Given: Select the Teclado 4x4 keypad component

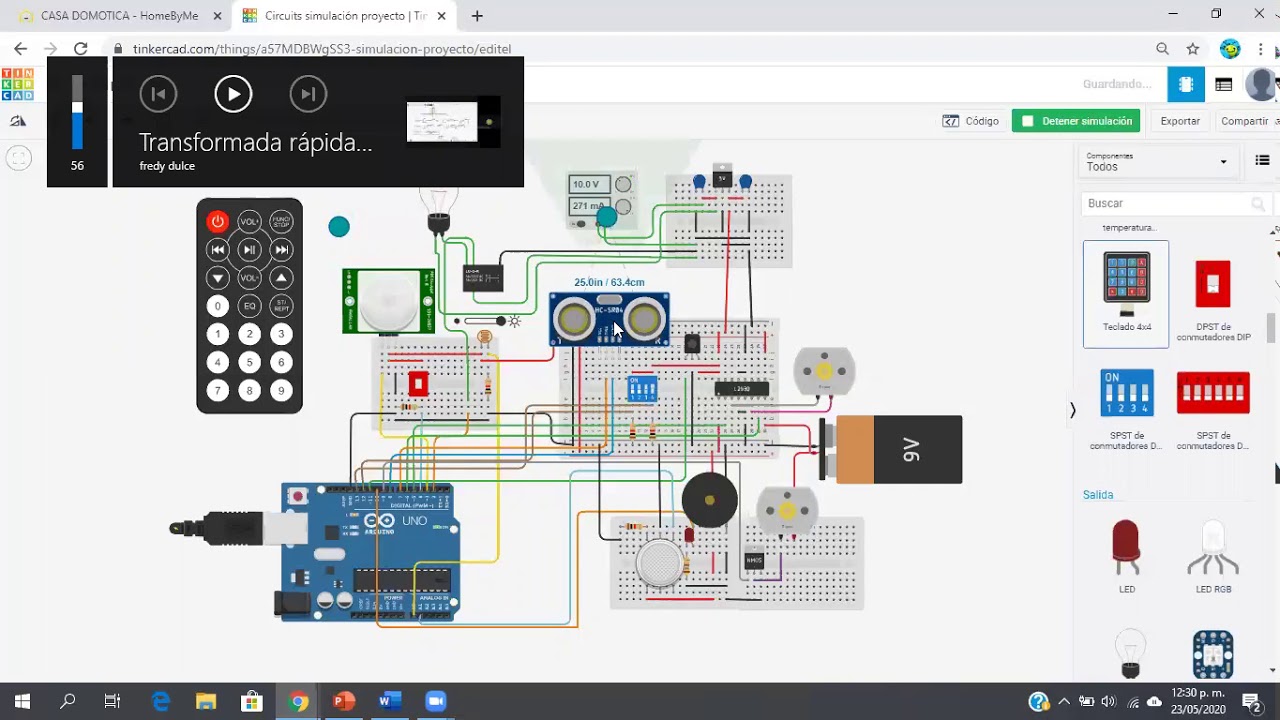Looking at the screenshot, I should pos(1126,294).
